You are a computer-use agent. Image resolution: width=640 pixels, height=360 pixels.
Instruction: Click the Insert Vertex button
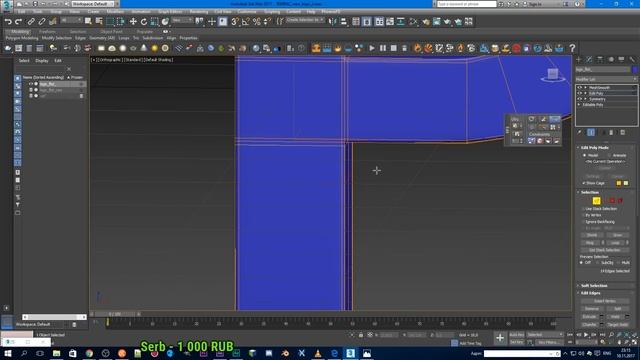coord(605,301)
